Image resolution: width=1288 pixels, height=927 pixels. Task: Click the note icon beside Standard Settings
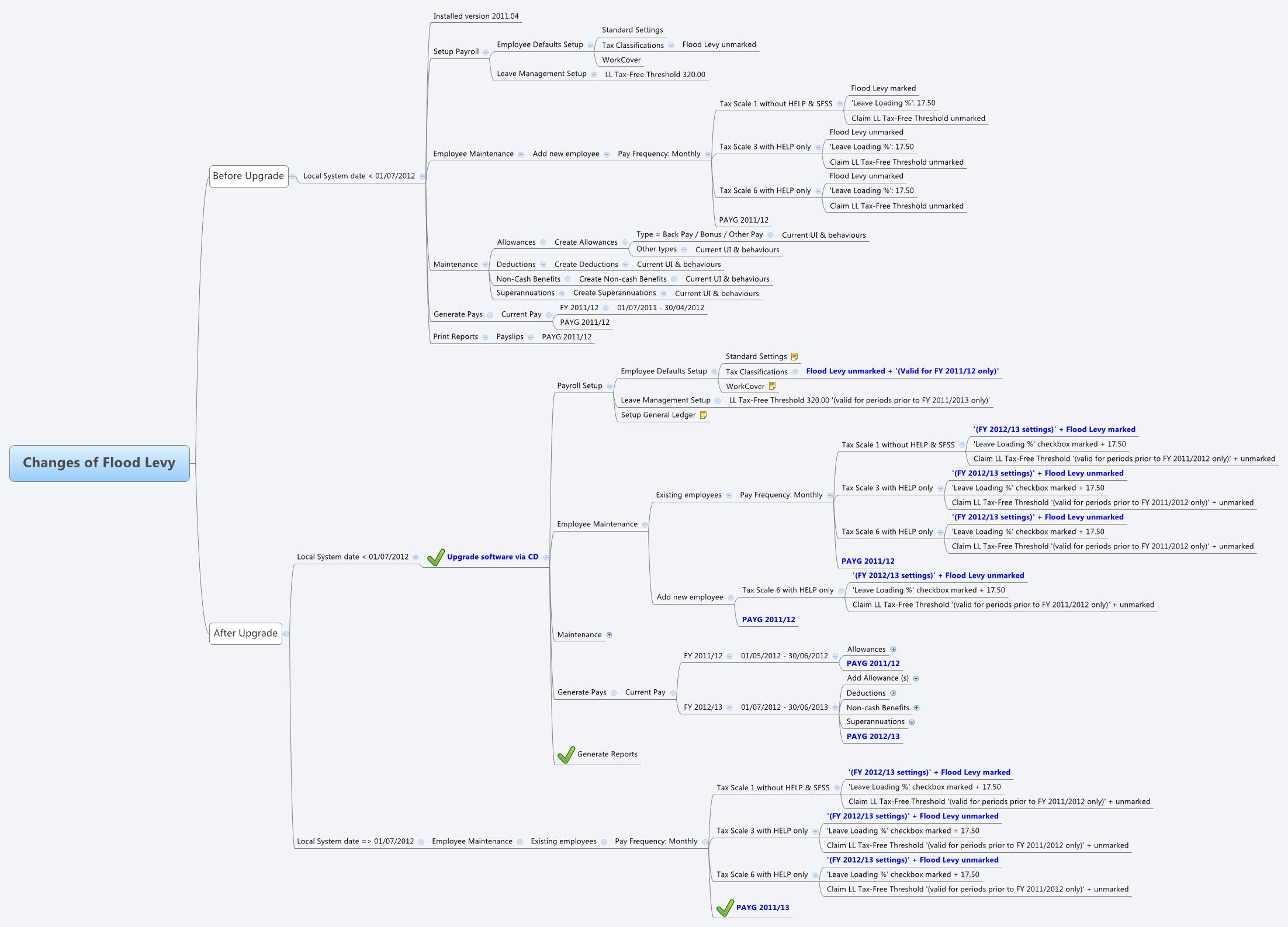point(794,356)
